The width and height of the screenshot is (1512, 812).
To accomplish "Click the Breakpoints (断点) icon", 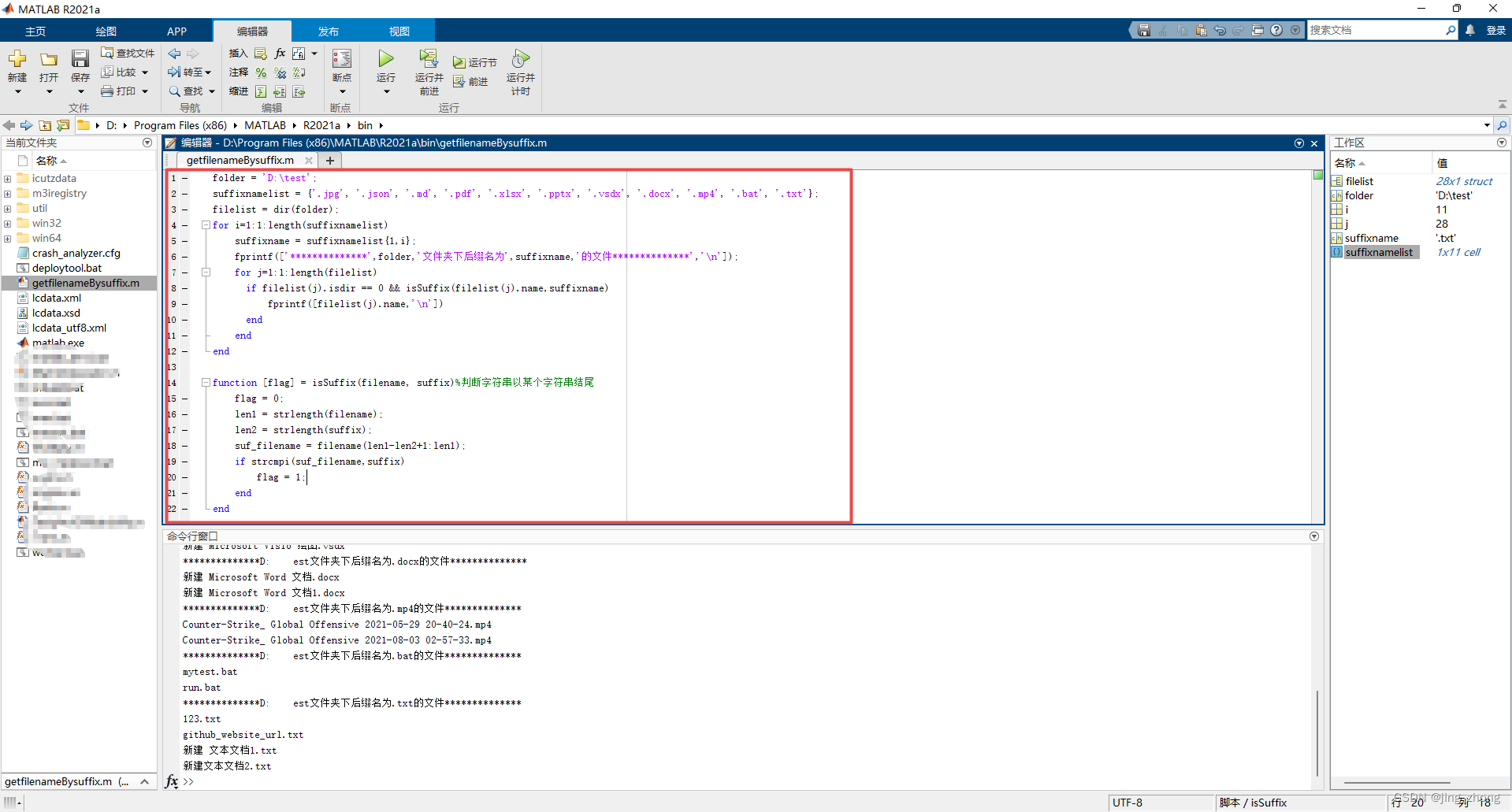I will (x=342, y=59).
